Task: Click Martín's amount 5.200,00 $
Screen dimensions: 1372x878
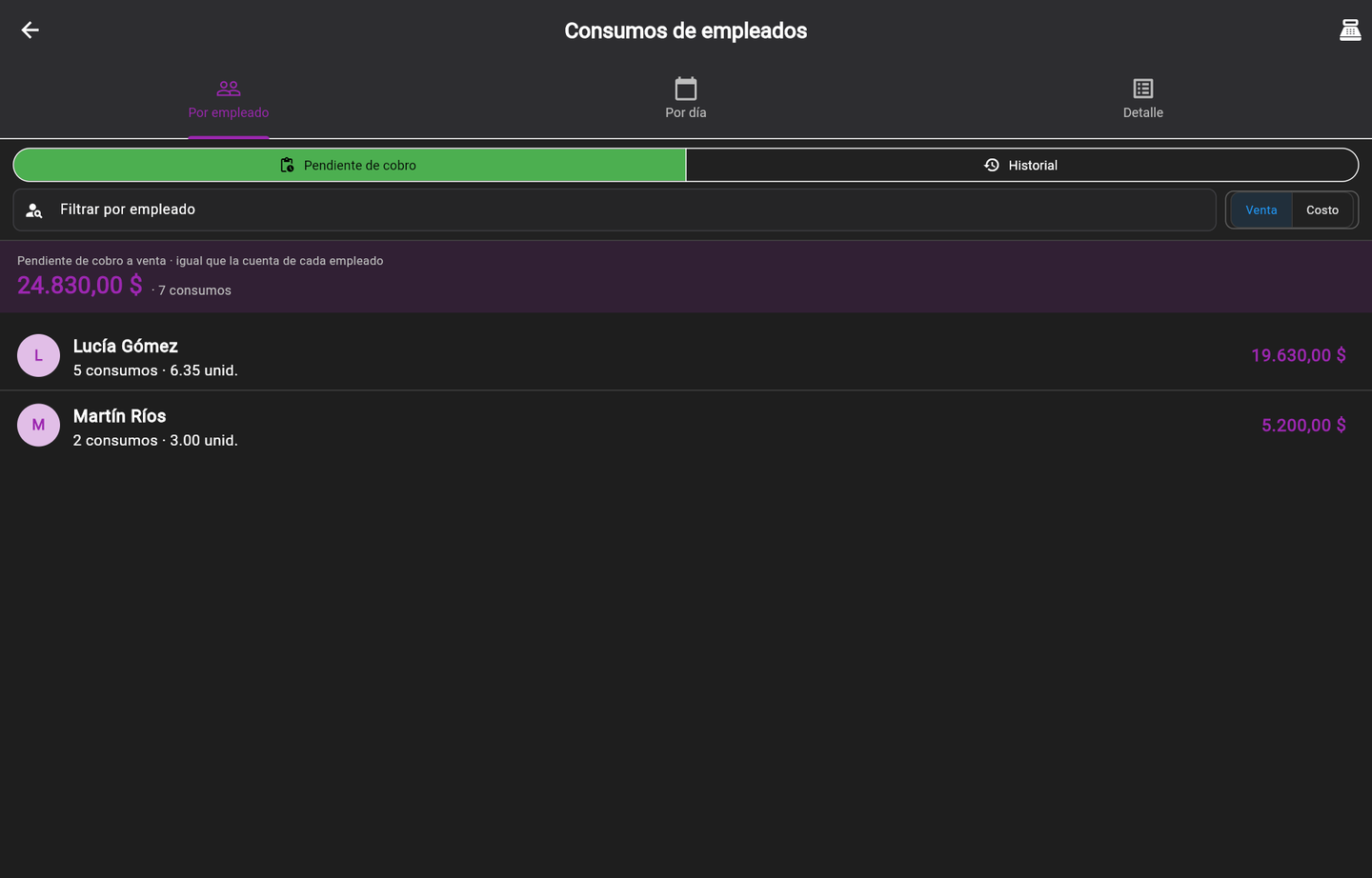Action: (x=1303, y=426)
